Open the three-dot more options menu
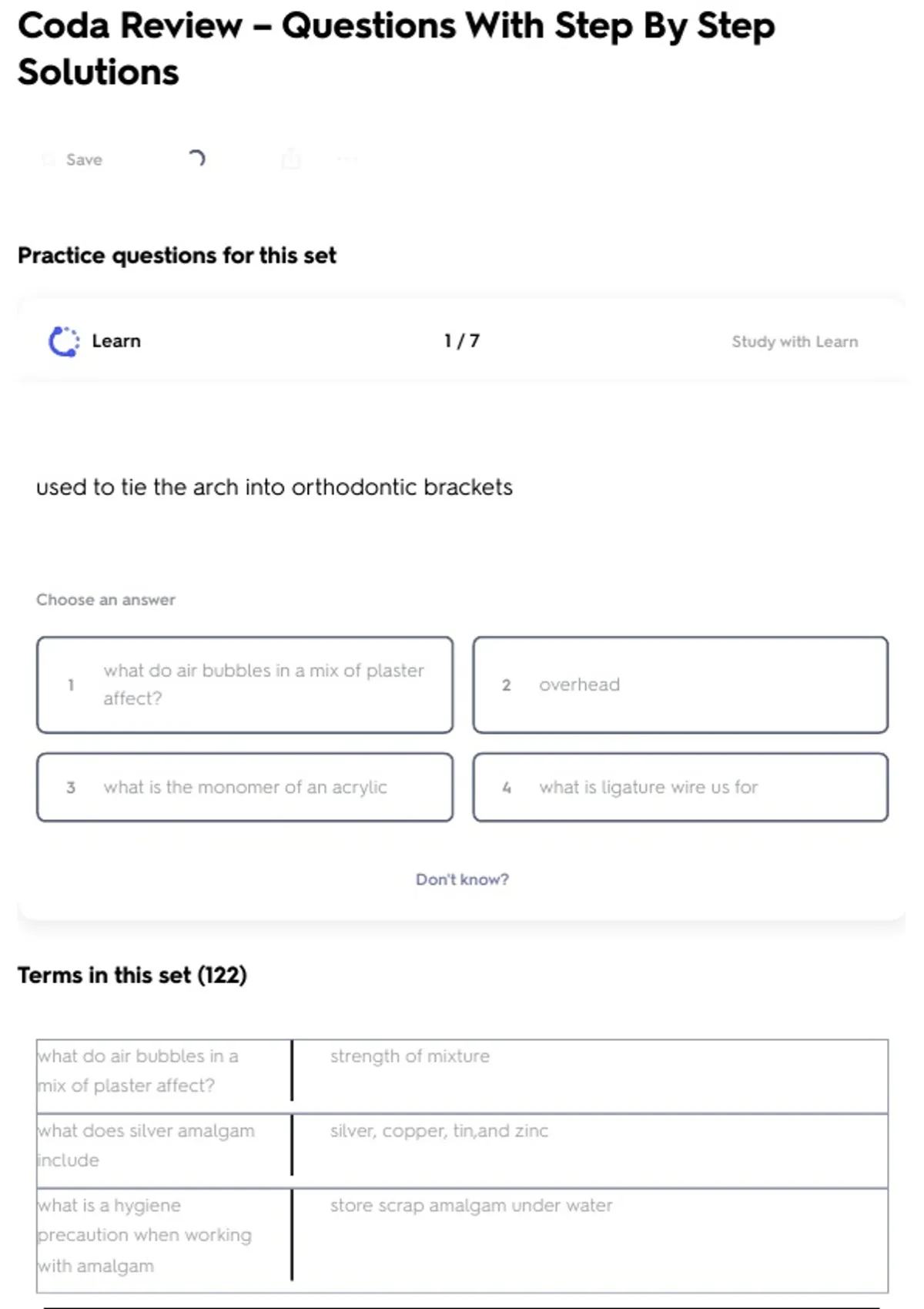Viewport: 924px width, 1309px height. pos(347,159)
